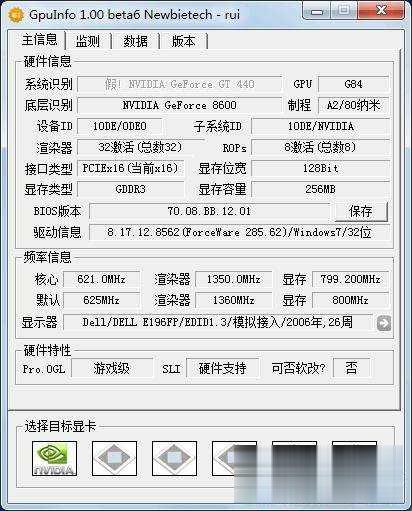The height and width of the screenshot is (511, 412).
Task: Open the 监测 tab
Action: point(87,41)
